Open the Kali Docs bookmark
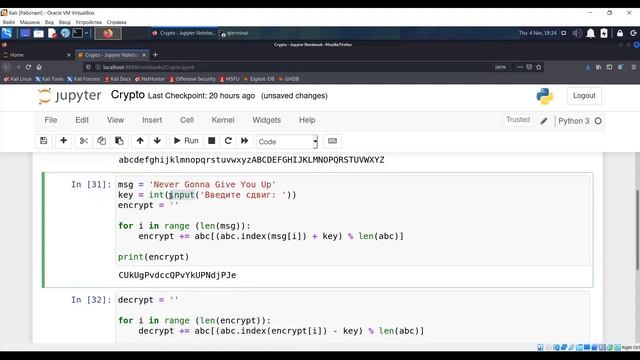The height and width of the screenshot is (360, 640). (x=118, y=79)
